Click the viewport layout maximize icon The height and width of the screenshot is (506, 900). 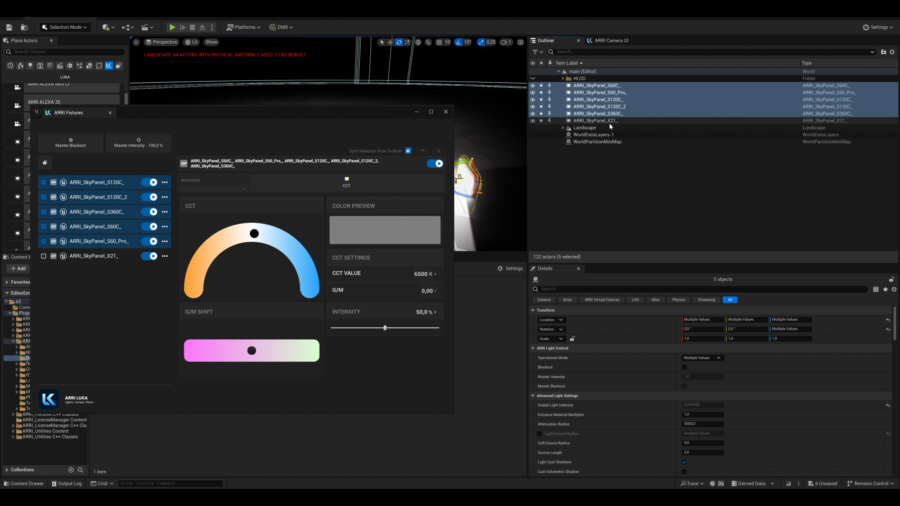point(521,42)
